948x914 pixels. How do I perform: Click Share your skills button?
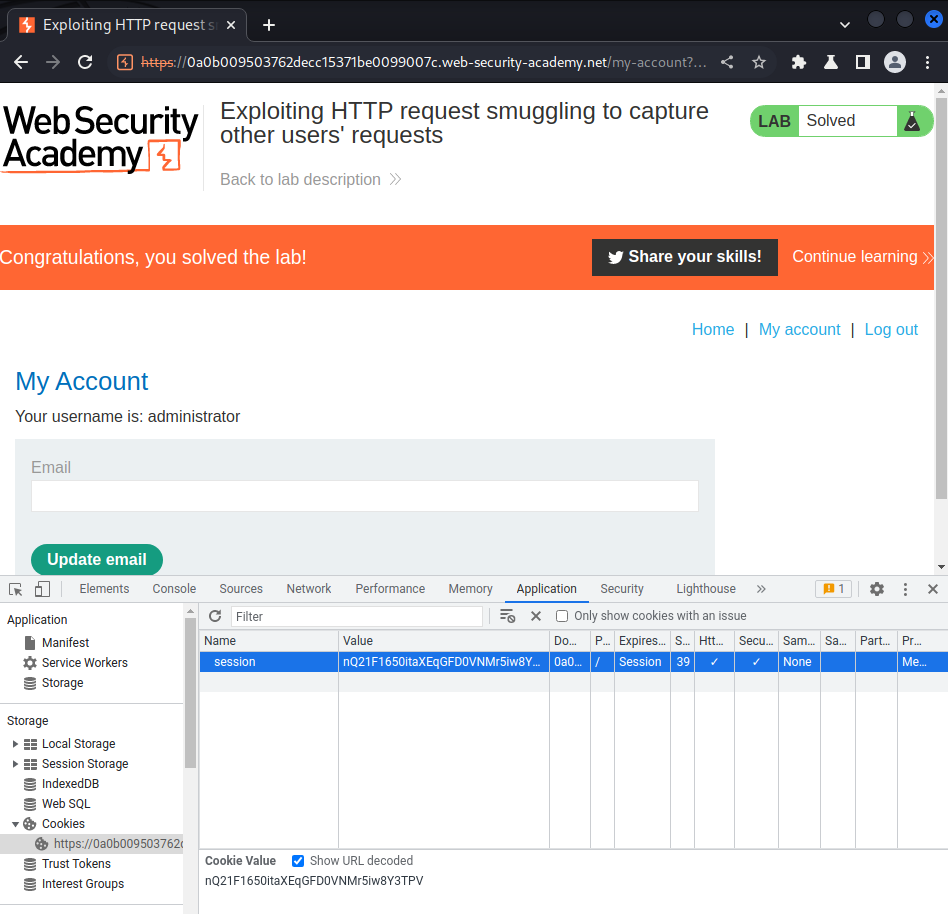point(684,257)
